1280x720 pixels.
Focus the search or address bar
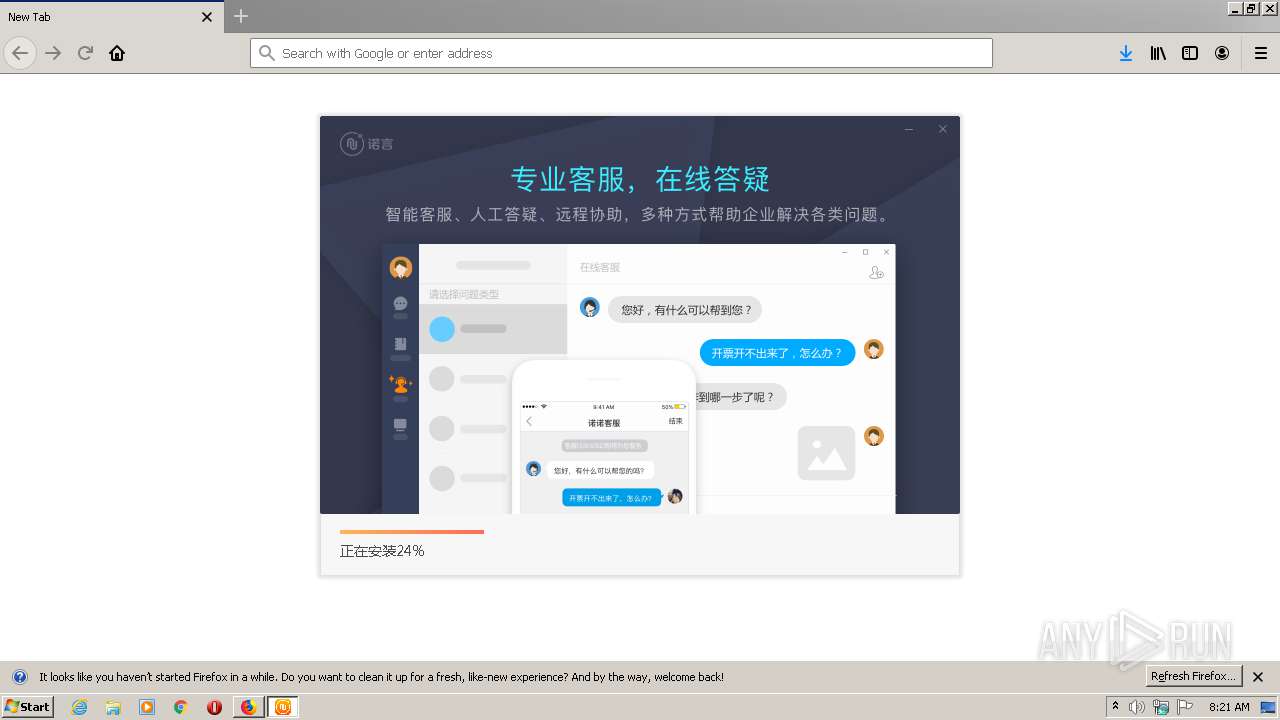tap(621, 53)
